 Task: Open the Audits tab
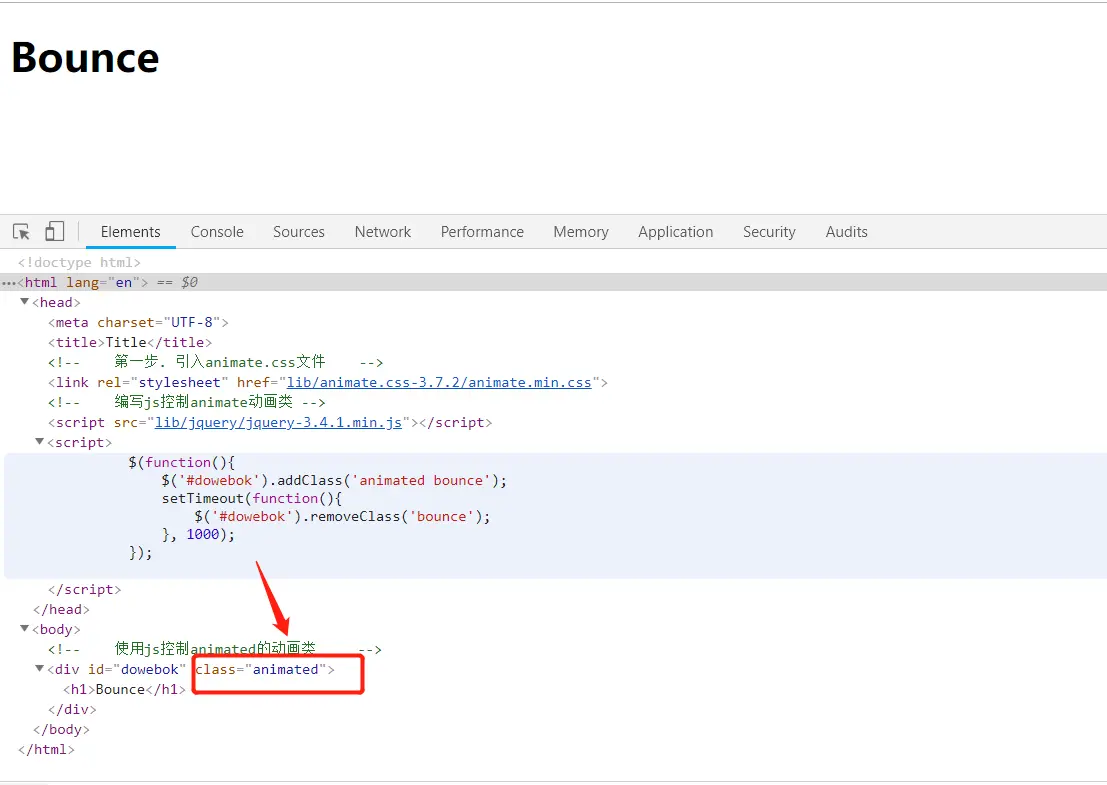click(846, 232)
